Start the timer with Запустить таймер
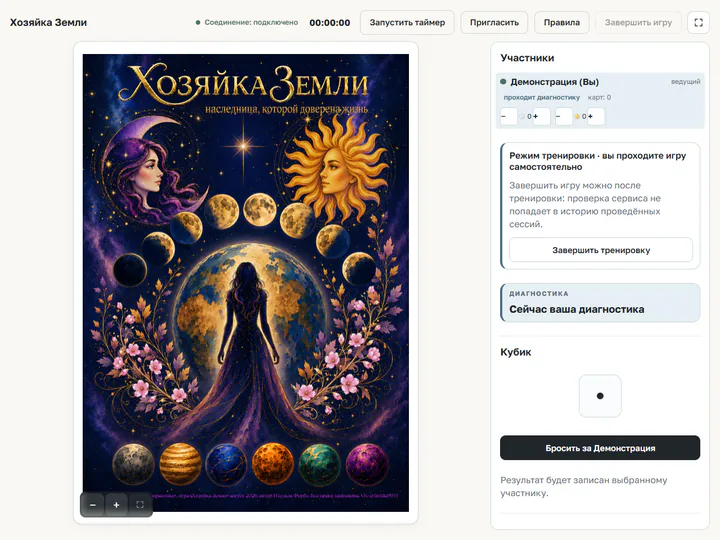This screenshot has width=720, height=540. [x=407, y=22]
